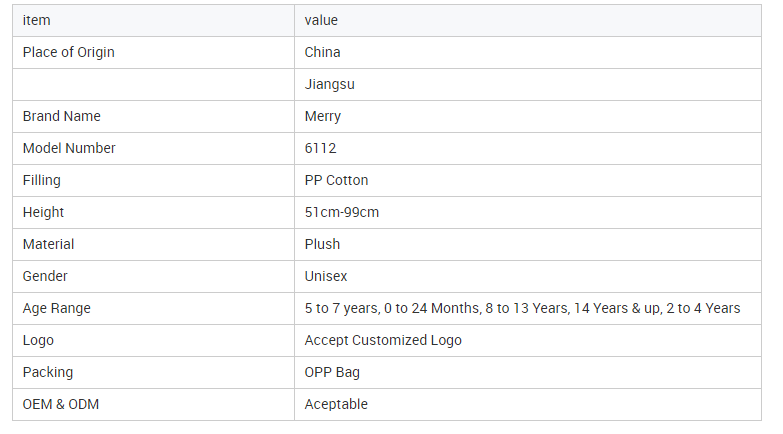The width and height of the screenshot is (783, 434).
Task: Click the model number value 6112
Action: (x=321, y=148)
